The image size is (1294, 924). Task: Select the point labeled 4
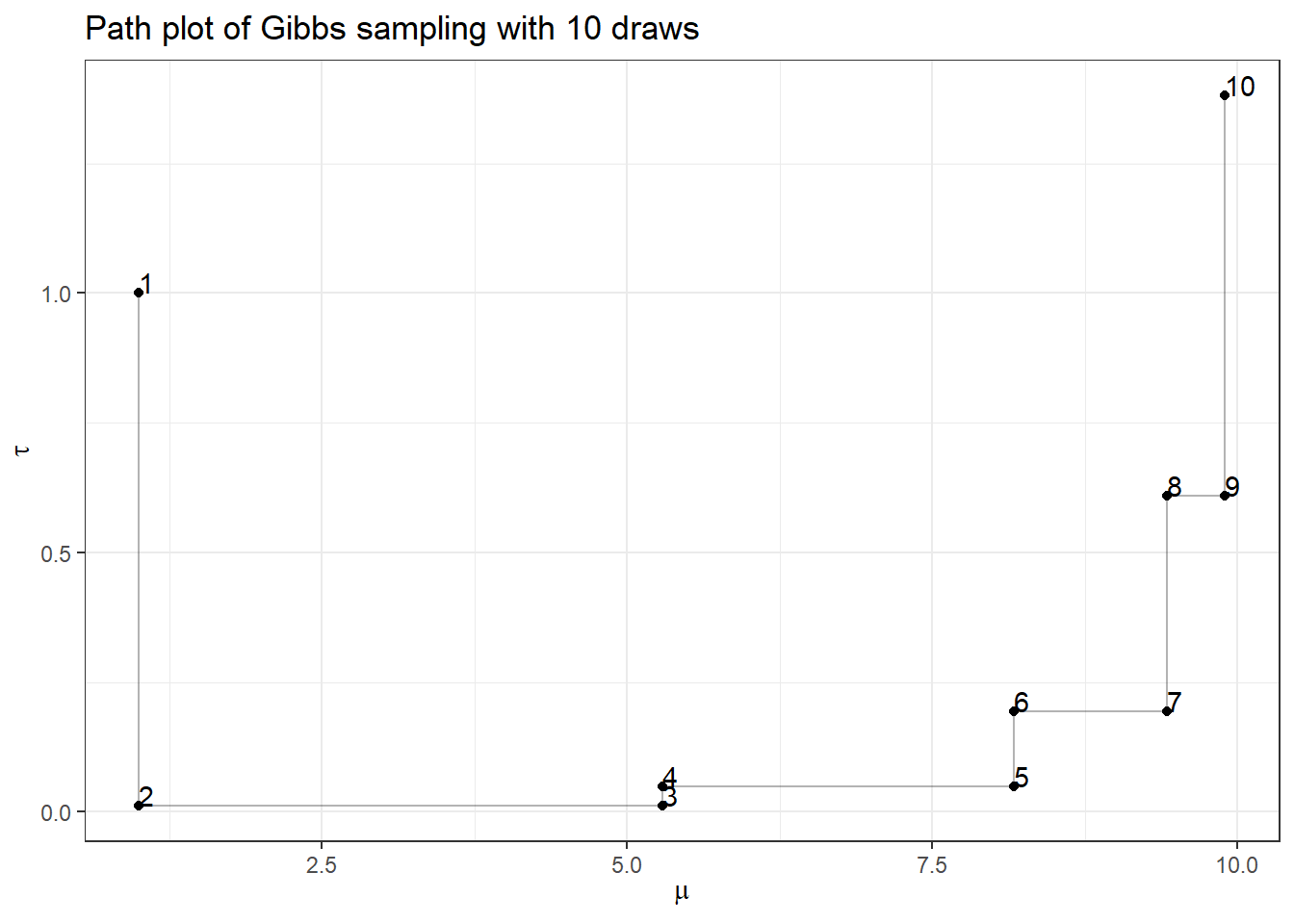[x=662, y=786]
